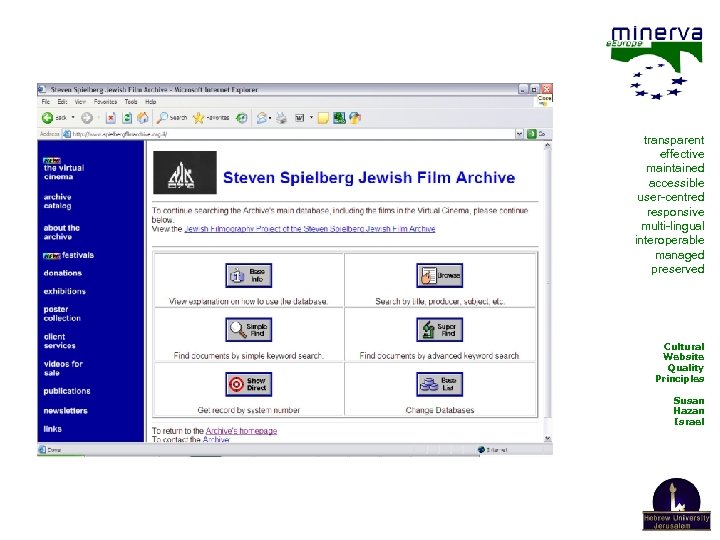
Task: Click the Hebrew University Jerusalem logo
Action: point(676,504)
